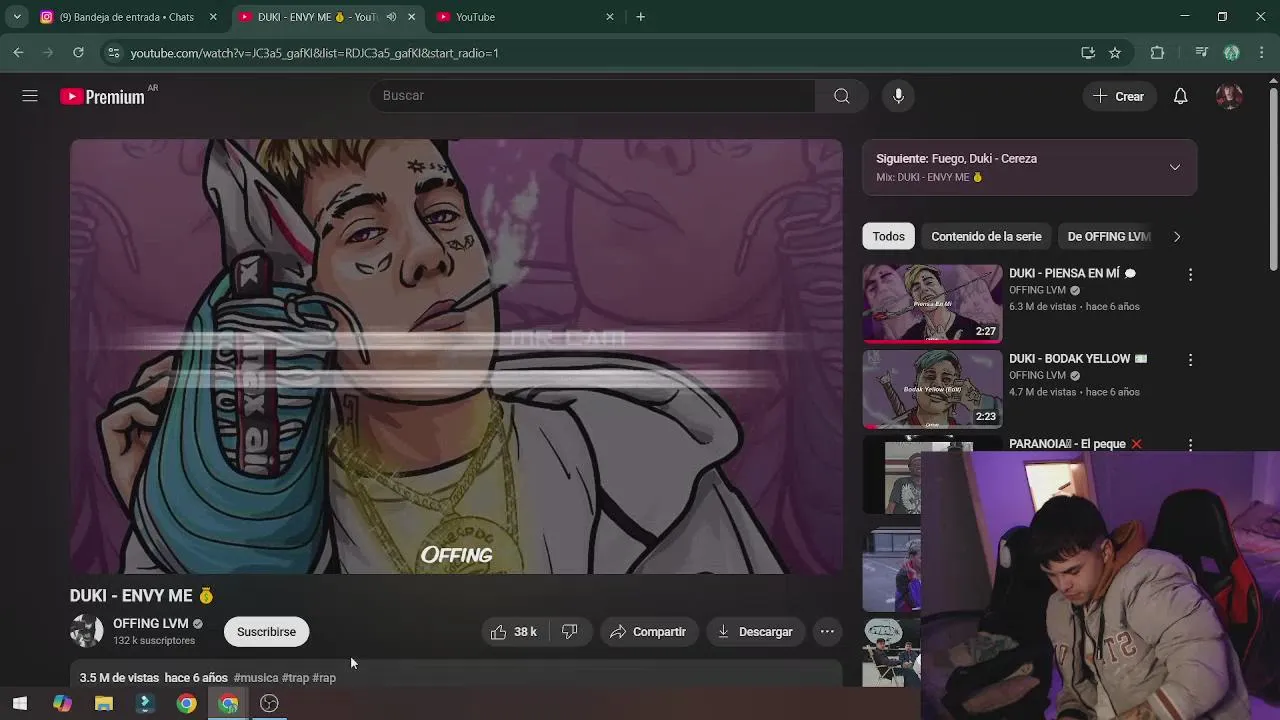
Task: Click the install app icon in address bar
Action: pyautogui.click(x=1088, y=53)
